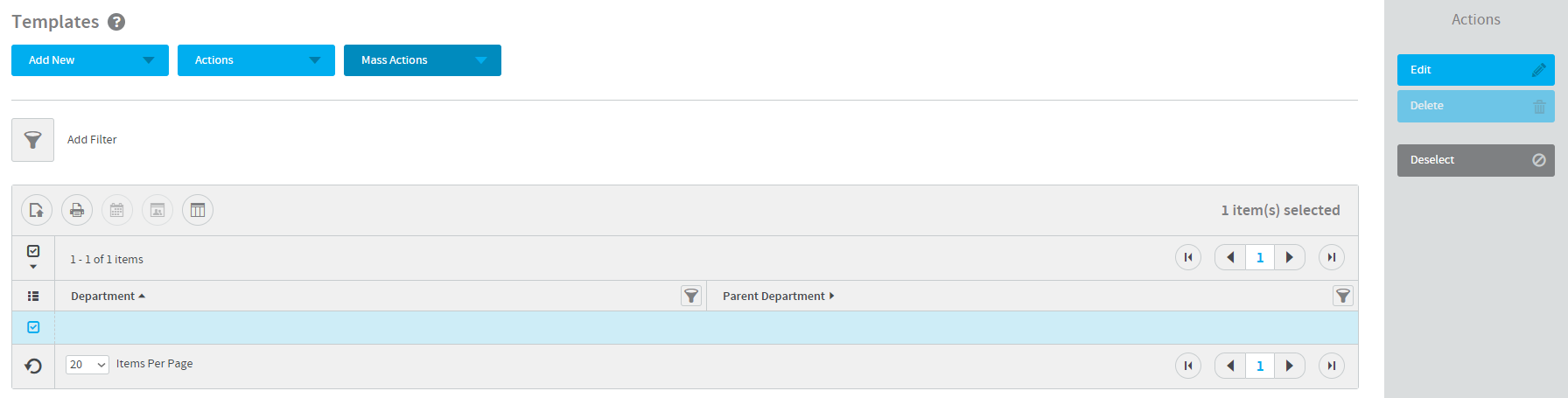
Task: Click the funnel icon beside Add Filter
Action: [32, 140]
